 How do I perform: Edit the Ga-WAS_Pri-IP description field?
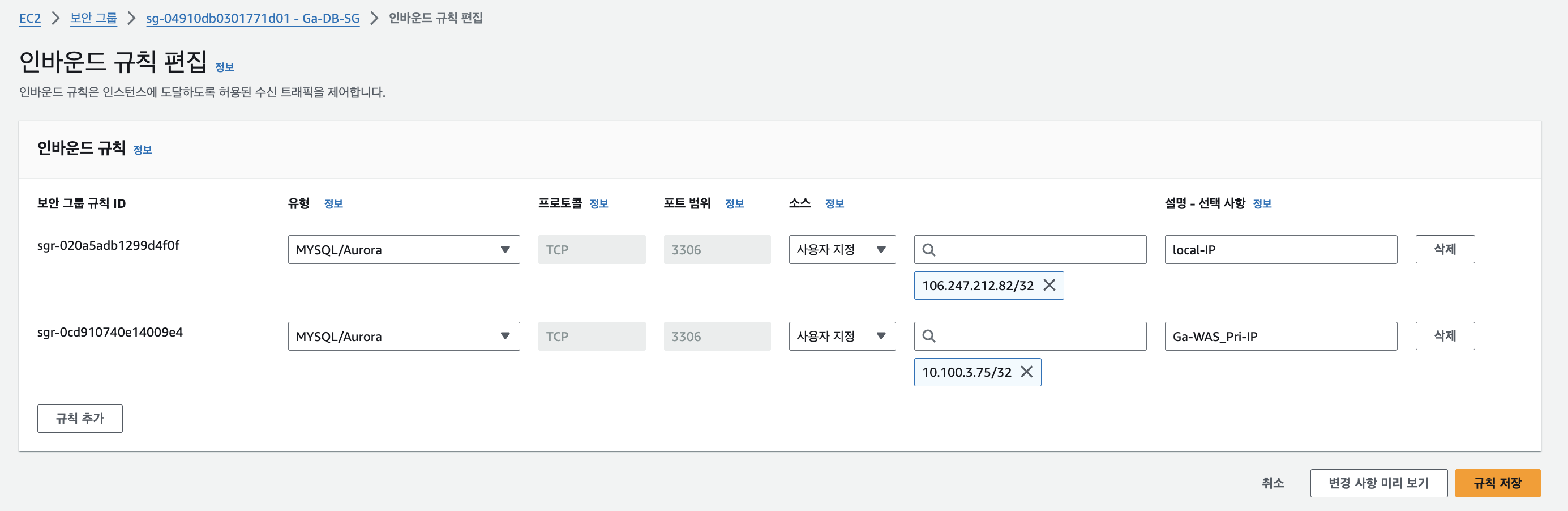coord(1280,336)
